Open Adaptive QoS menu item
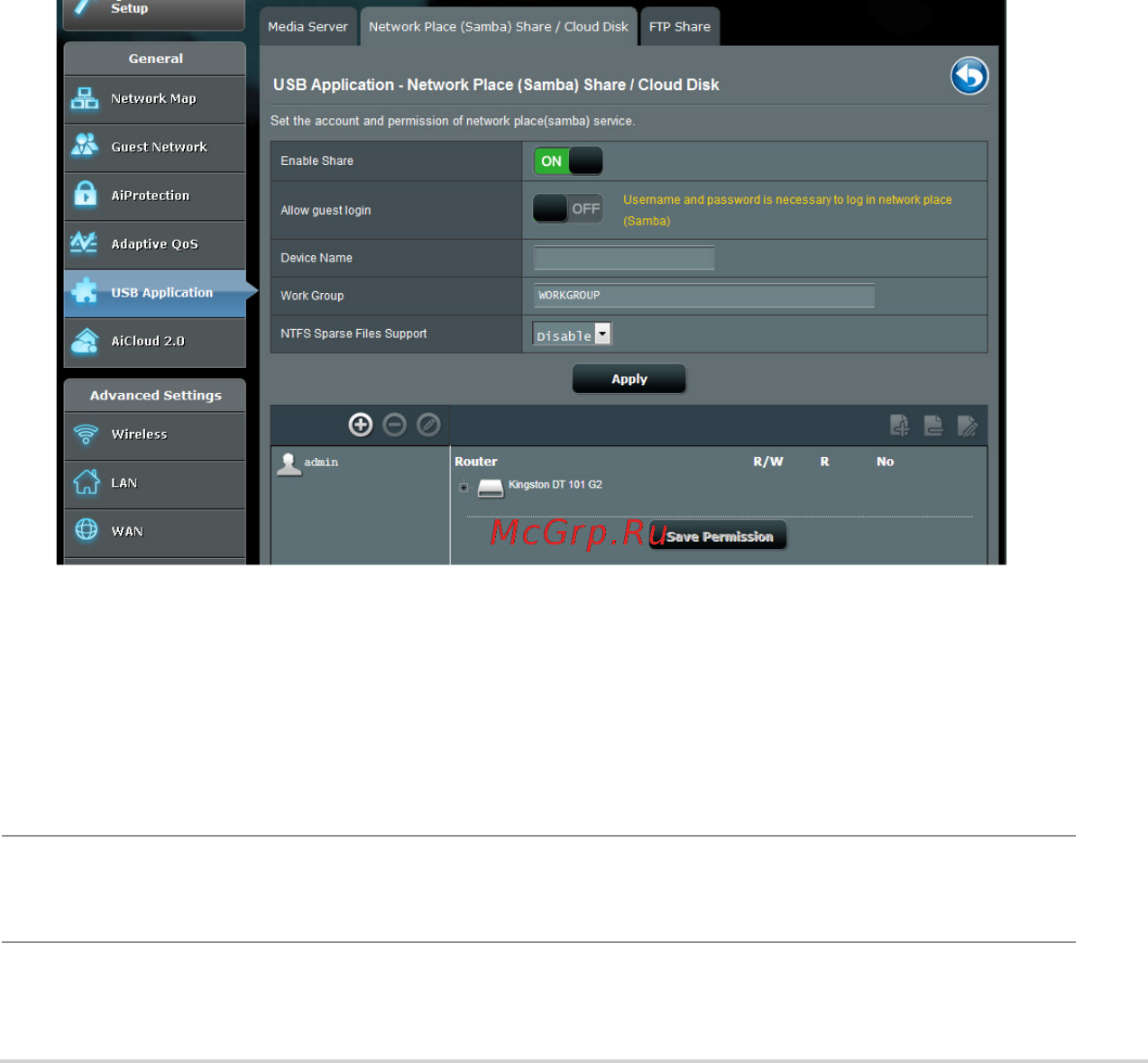This screenshot has height=1063, width=1148. pyautogui.click(x=154, y=244)
